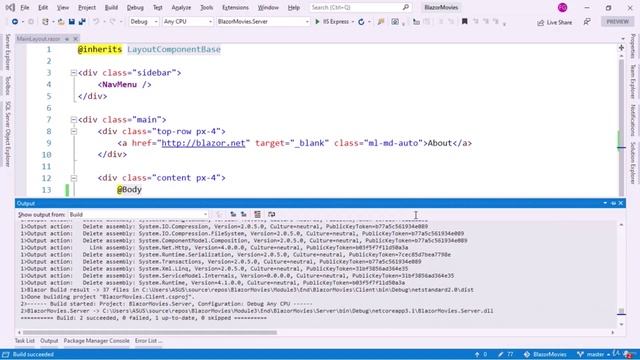Open the Debug configuration dropdown
640x360 pixels.
(x=144, y=22)
